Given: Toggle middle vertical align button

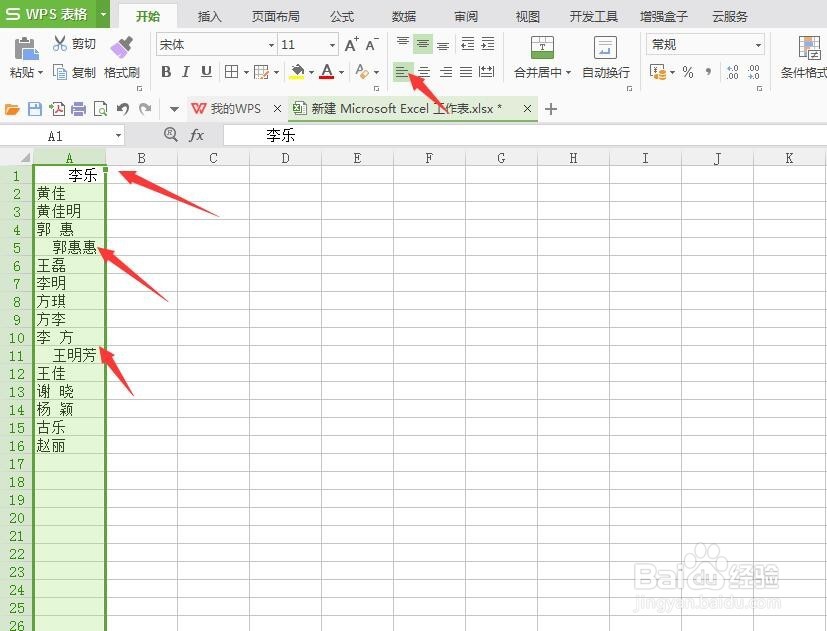Looking at the screenshot, I should pos(422,44).
